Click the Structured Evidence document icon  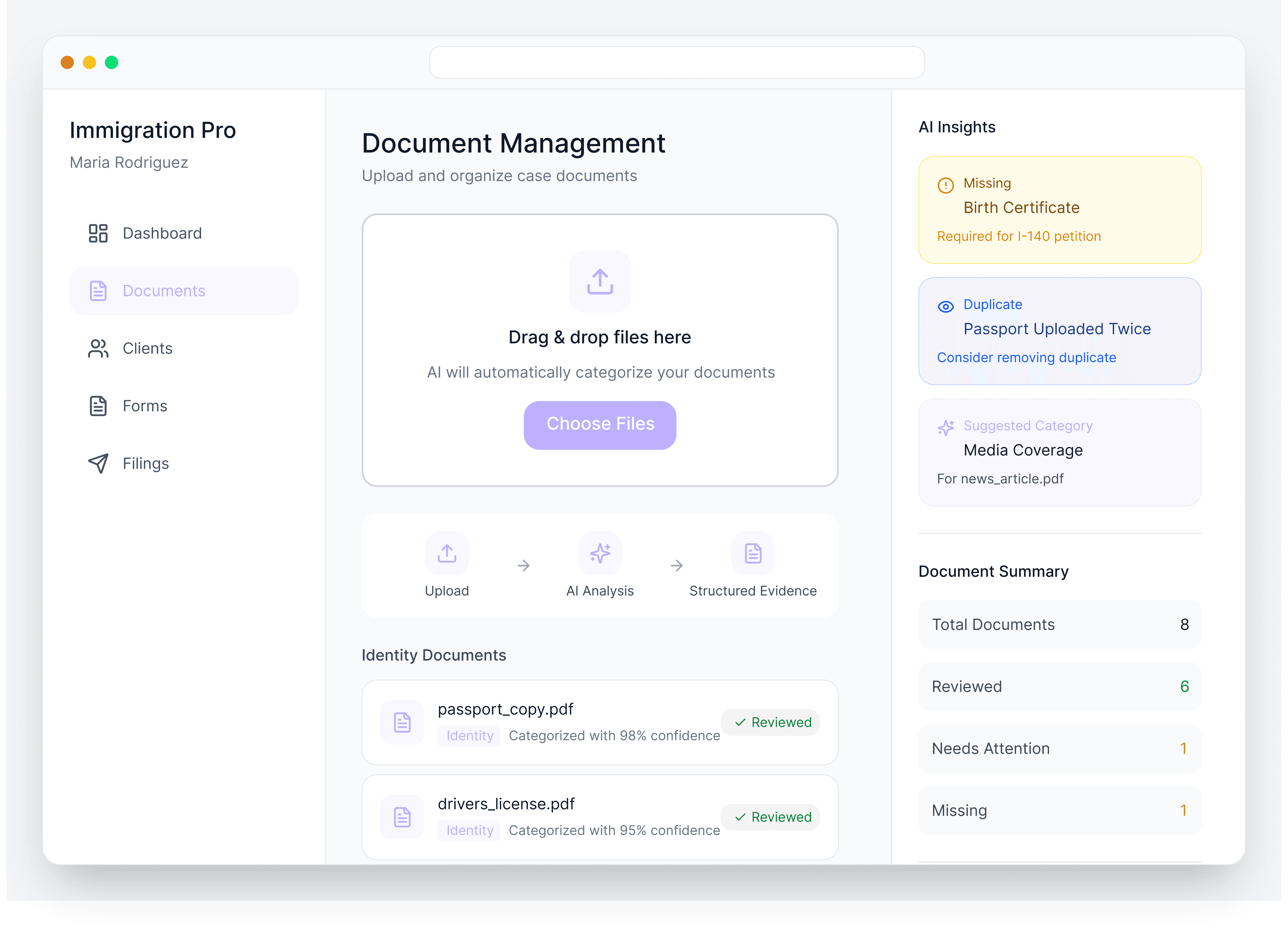pos(752,553)
